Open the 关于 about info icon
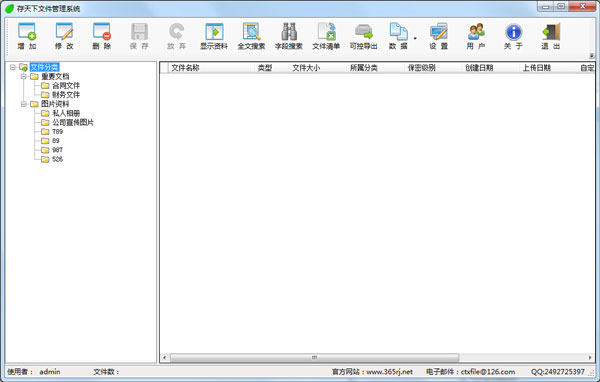This screenshot has width=600, height=382. [513, 32]
